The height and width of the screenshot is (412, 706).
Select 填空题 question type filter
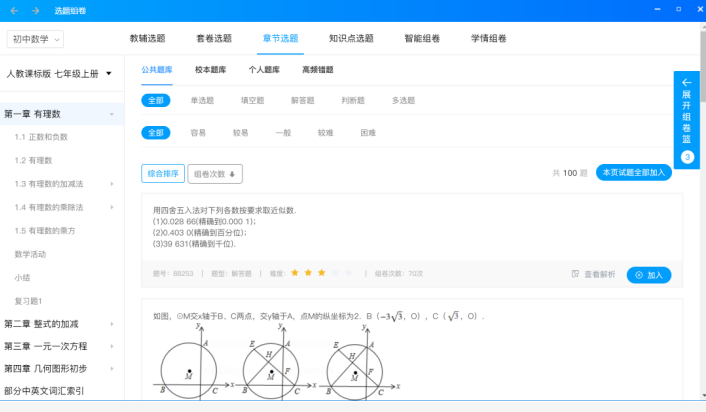[x=253, y=100]
